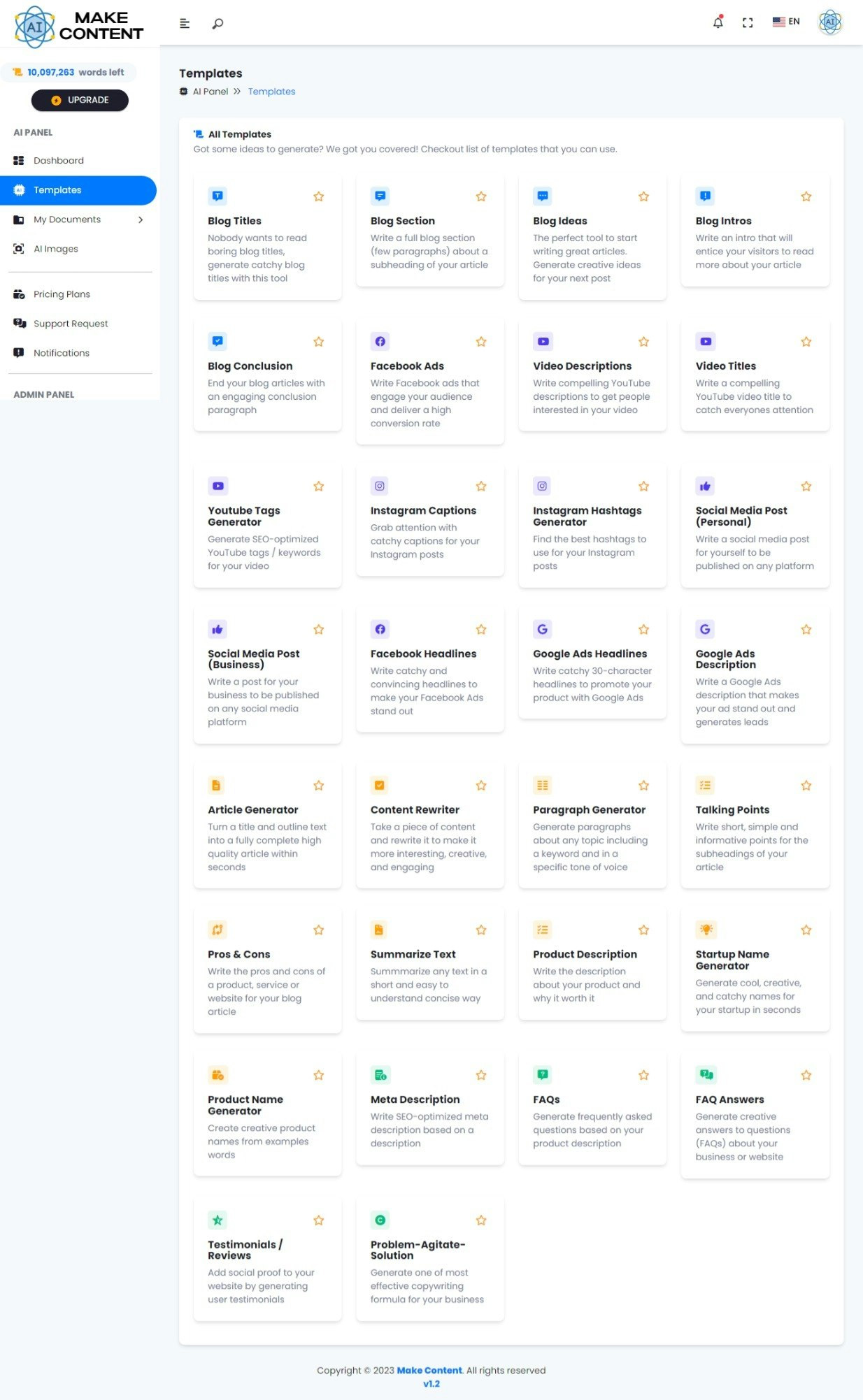Viewport: 863px width, 1400px height.
Task: Open My Documents sidebar item
Action: tap(67, 219)
